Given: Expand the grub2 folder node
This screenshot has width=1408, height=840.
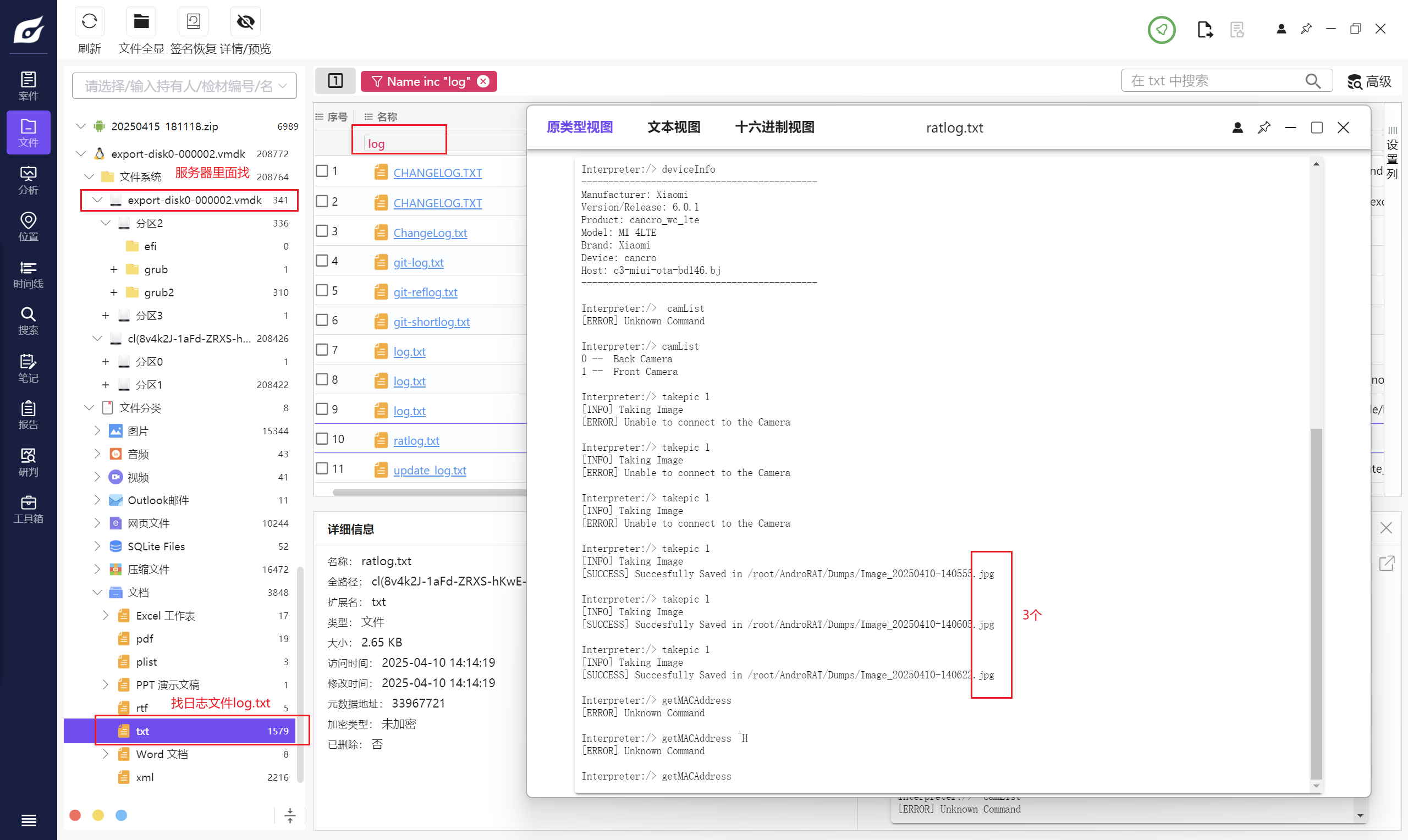Looking at the screenshot, I should pos(114,292).
